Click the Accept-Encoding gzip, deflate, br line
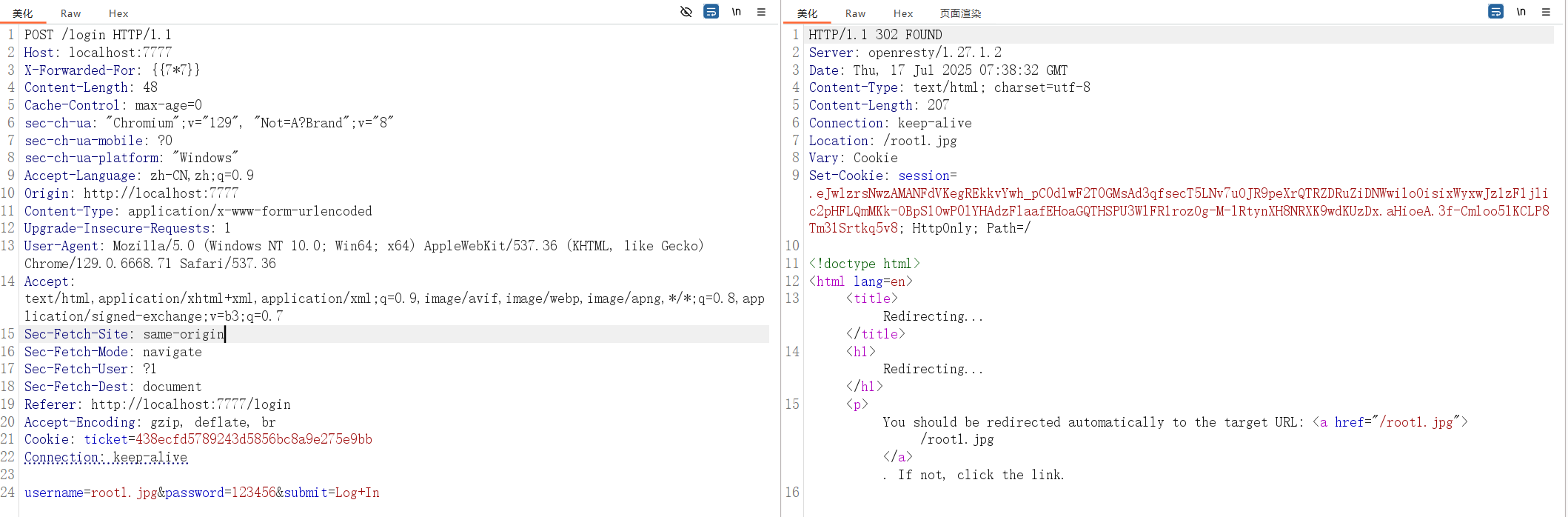The width and height of the screenshot is (1568, 517). tap(150, 422)
